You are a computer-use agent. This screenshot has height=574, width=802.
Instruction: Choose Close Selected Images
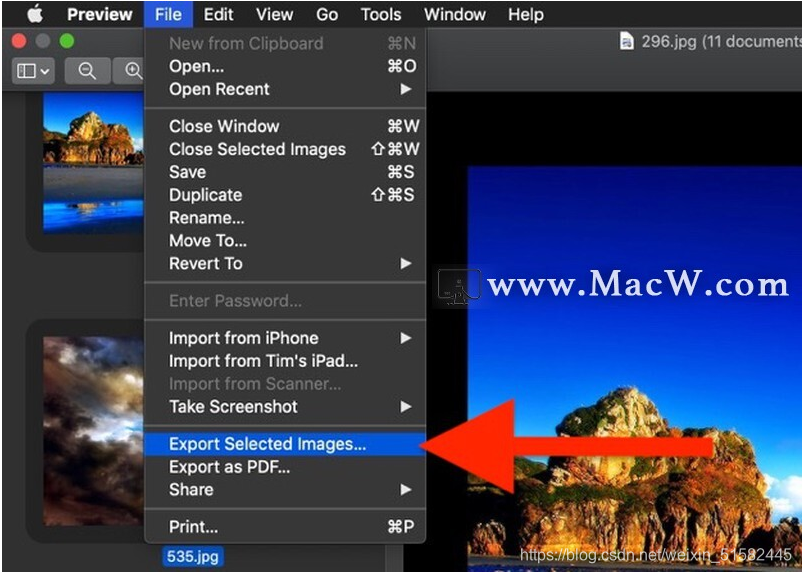pos(285,149)
